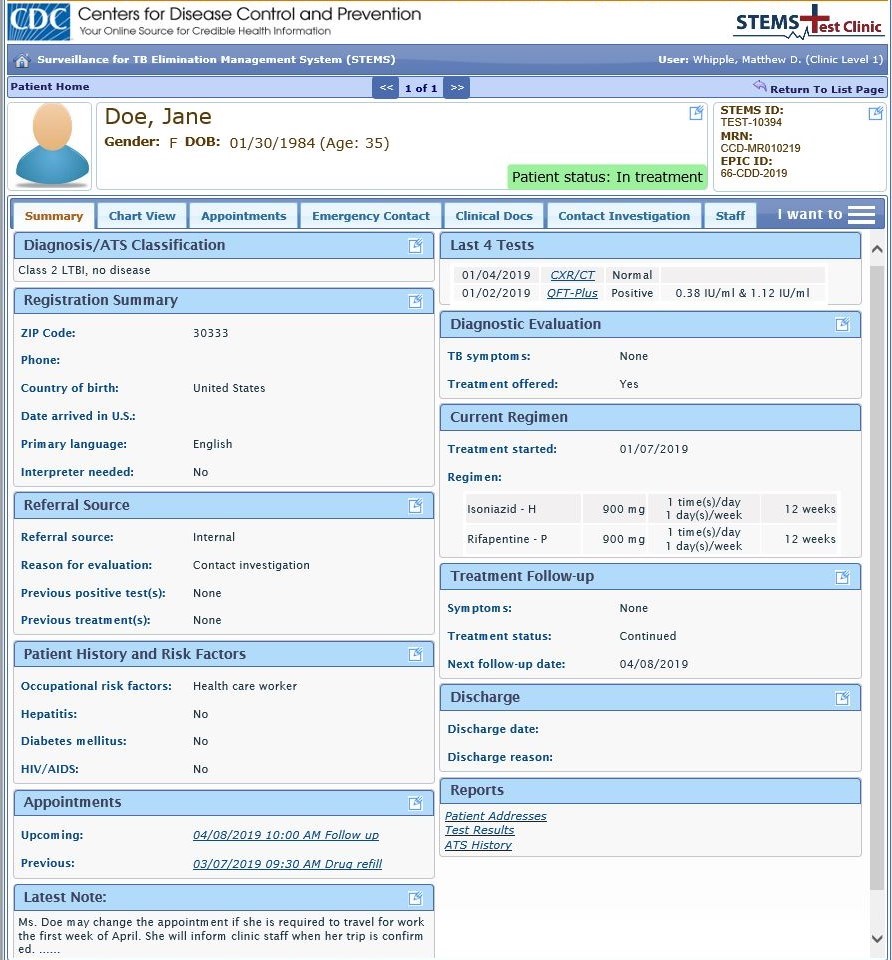Screen dimensions: 892x960
Task: Click the User Whipple, Matthew D. label
Action: pyautogui.click(x=770, y=59)
